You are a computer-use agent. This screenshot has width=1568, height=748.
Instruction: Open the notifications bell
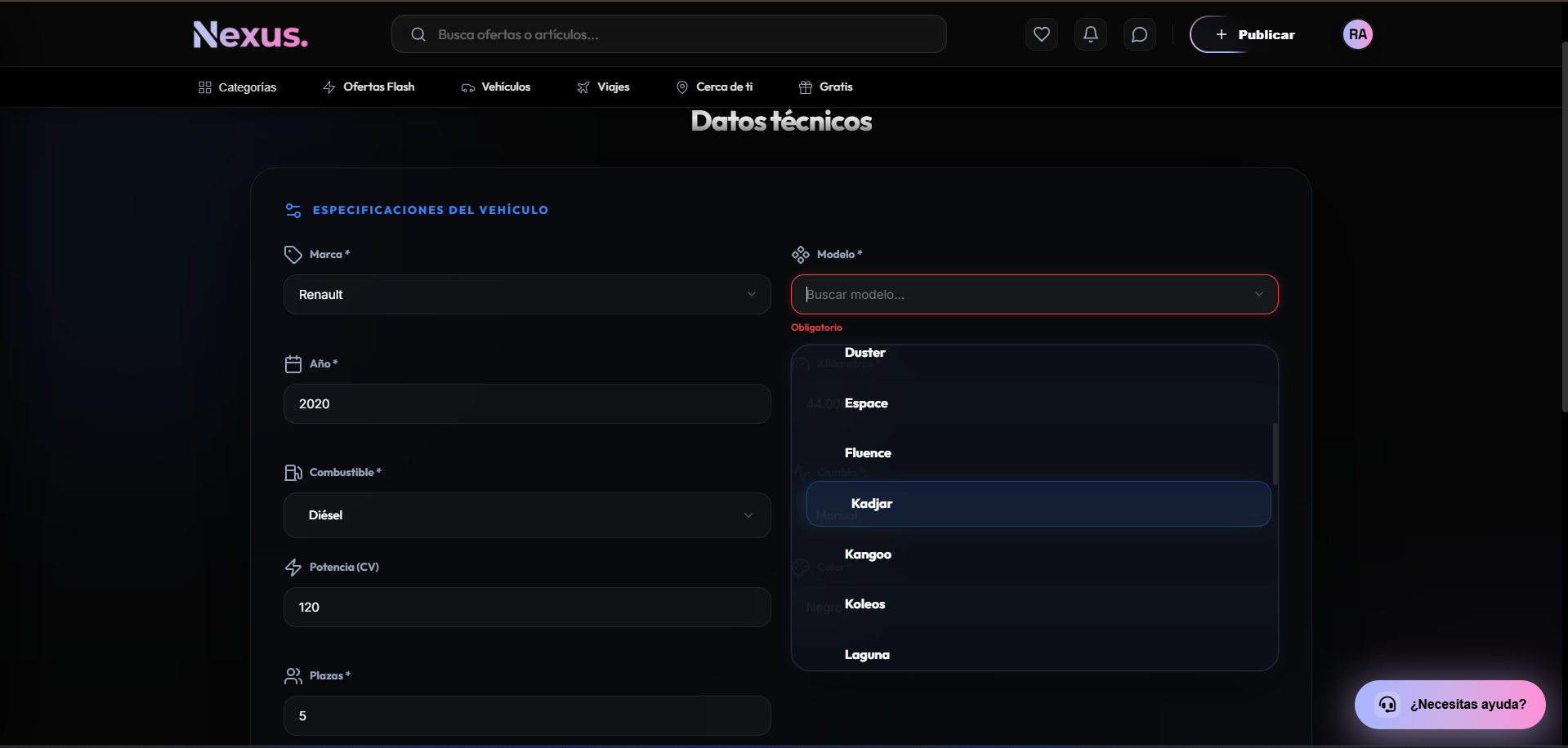[1090, 34]
